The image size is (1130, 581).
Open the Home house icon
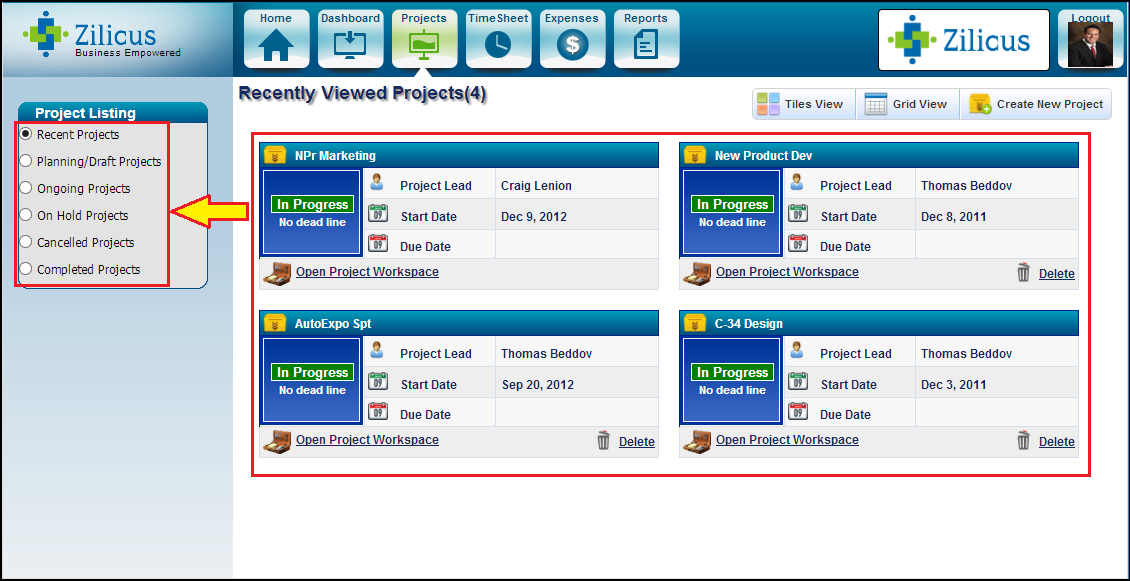[x=276, y=45]
